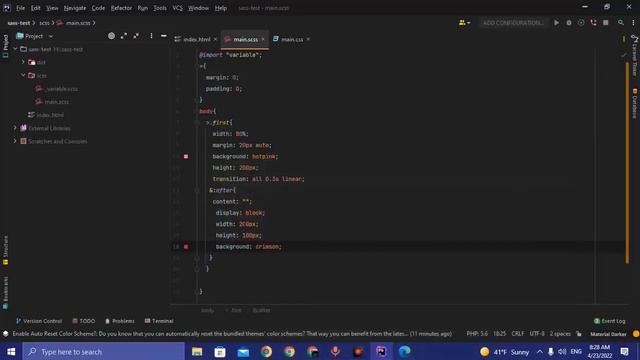Click the editor vertical scrollbar
640x360 pixels.
click(x=627, y=162)
